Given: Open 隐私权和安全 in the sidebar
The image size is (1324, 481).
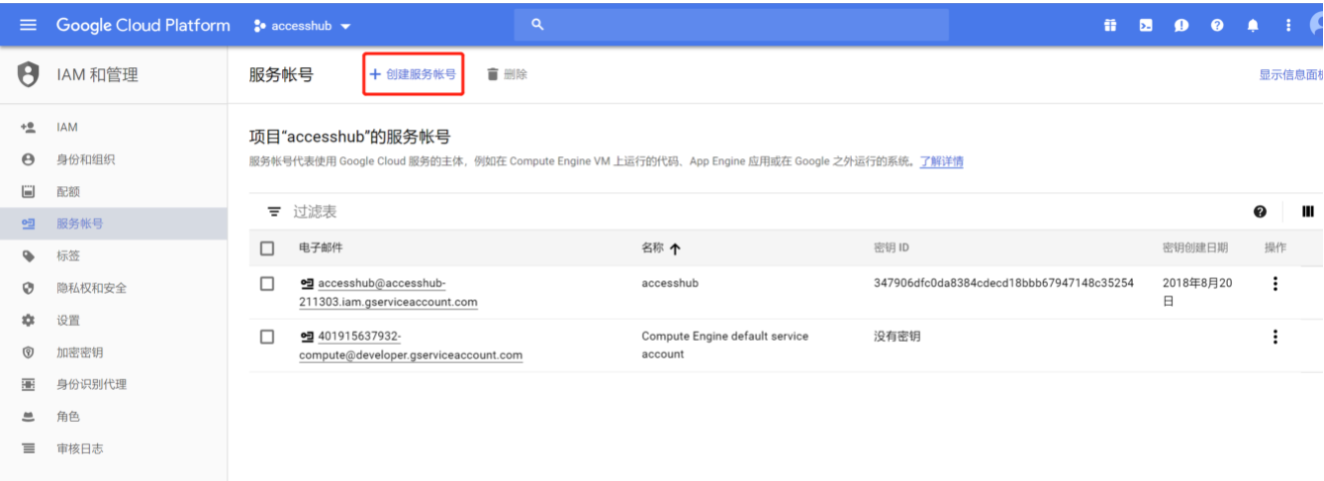Looking at the screenshot, I should coord(114,288).
